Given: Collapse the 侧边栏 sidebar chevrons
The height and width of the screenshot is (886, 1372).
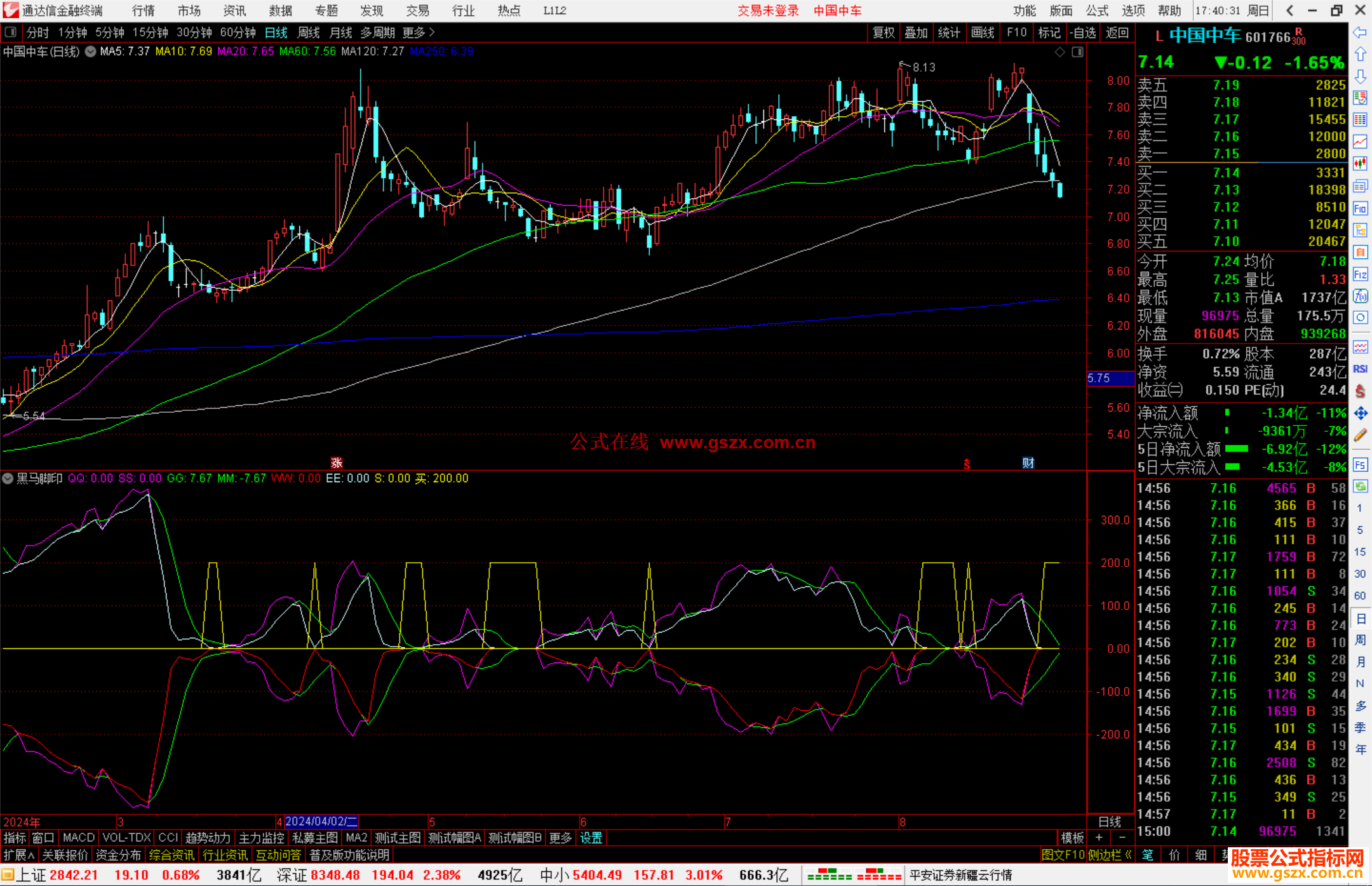Looking at the screenshot, I should click(x=1128, y=855).
